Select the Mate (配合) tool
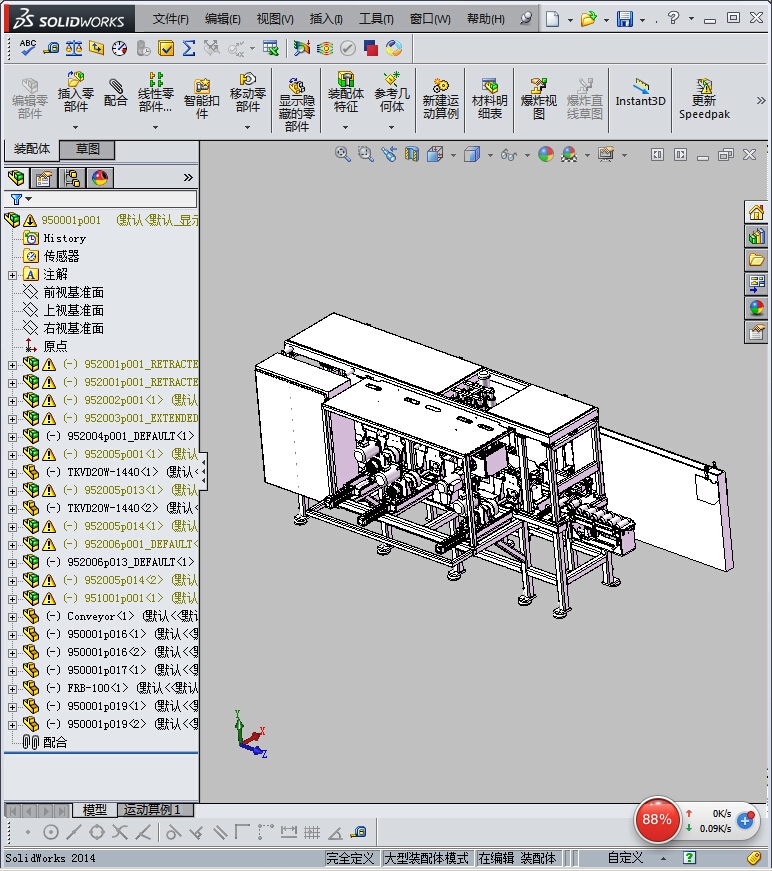772x871 pixels. pyautogui.click(x=116, y=93)
